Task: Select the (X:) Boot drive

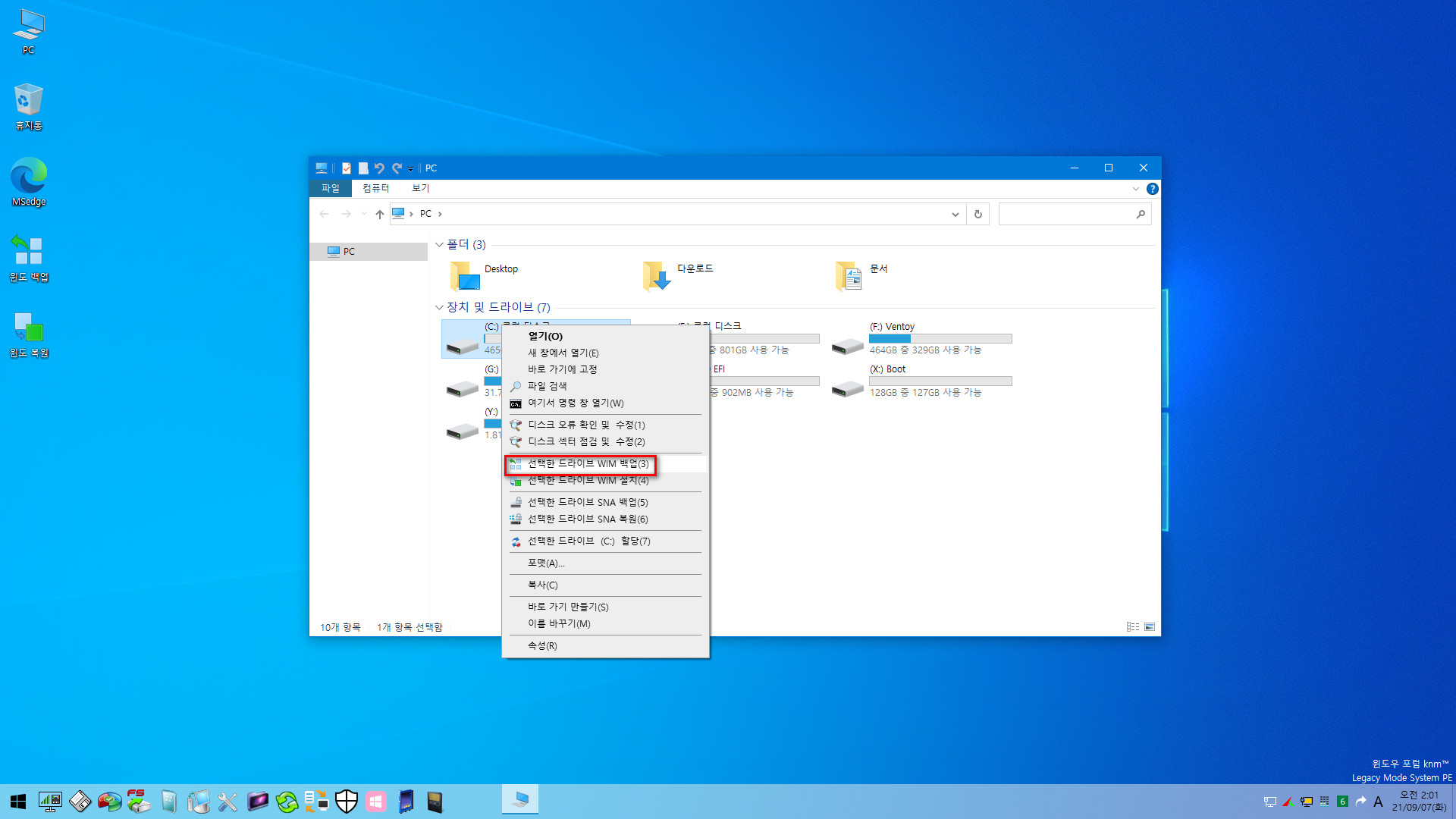Action: pos(921,381)
